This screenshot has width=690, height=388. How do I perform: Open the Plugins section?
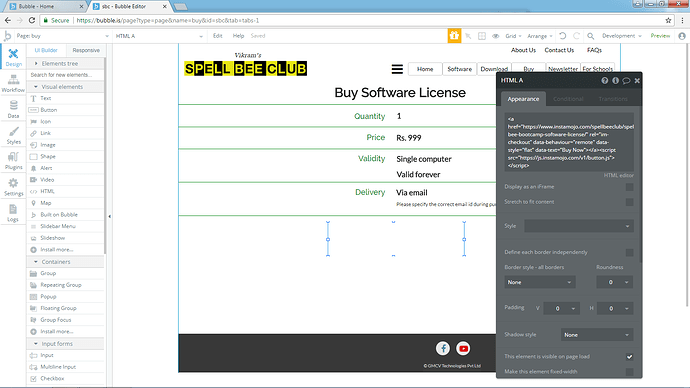13,161
